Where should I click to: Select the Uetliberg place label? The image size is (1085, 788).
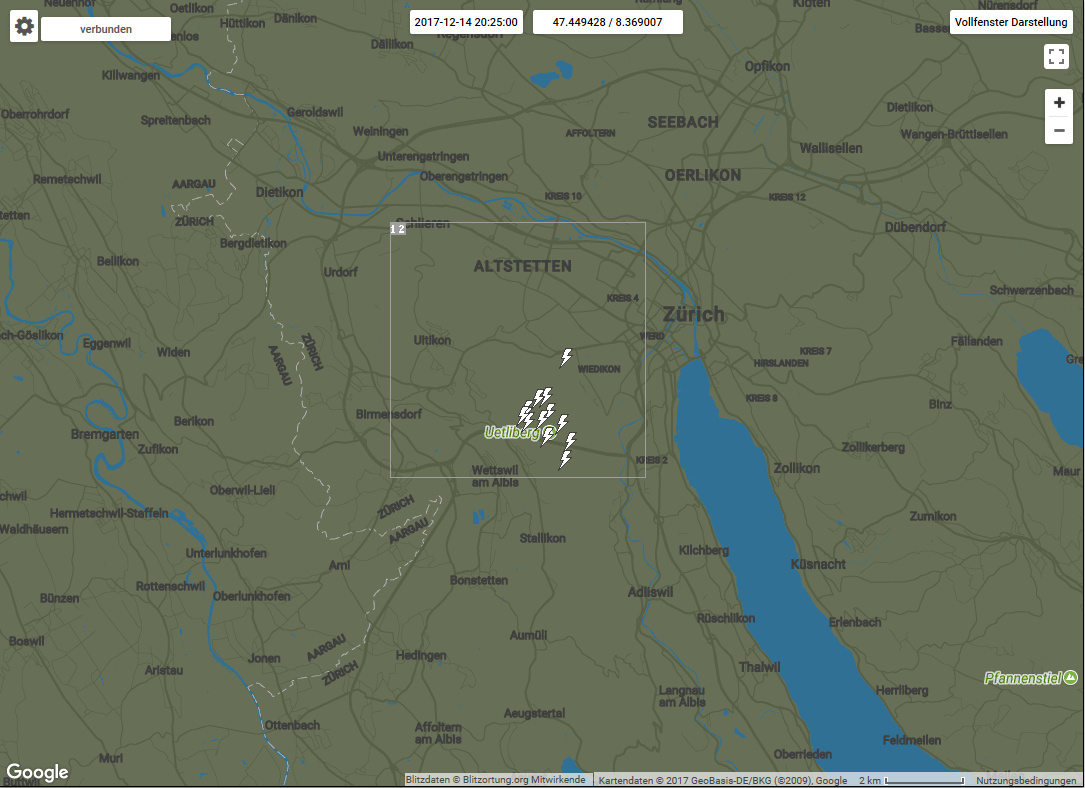pyautogui.click(x=512, y=433)
